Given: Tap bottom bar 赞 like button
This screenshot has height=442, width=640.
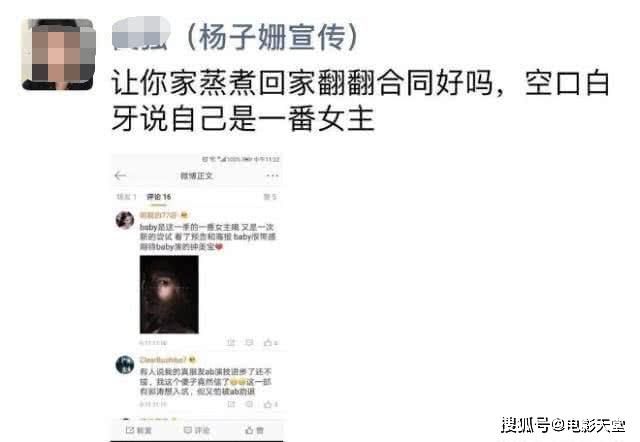Looking at the screenshot, I should (254, 430).
